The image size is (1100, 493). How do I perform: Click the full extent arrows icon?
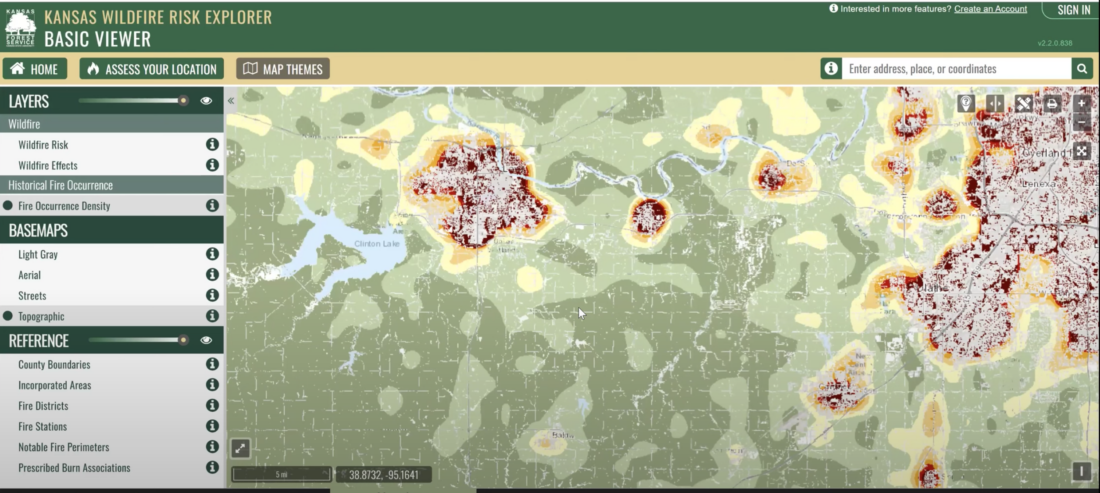(1082, 151)
